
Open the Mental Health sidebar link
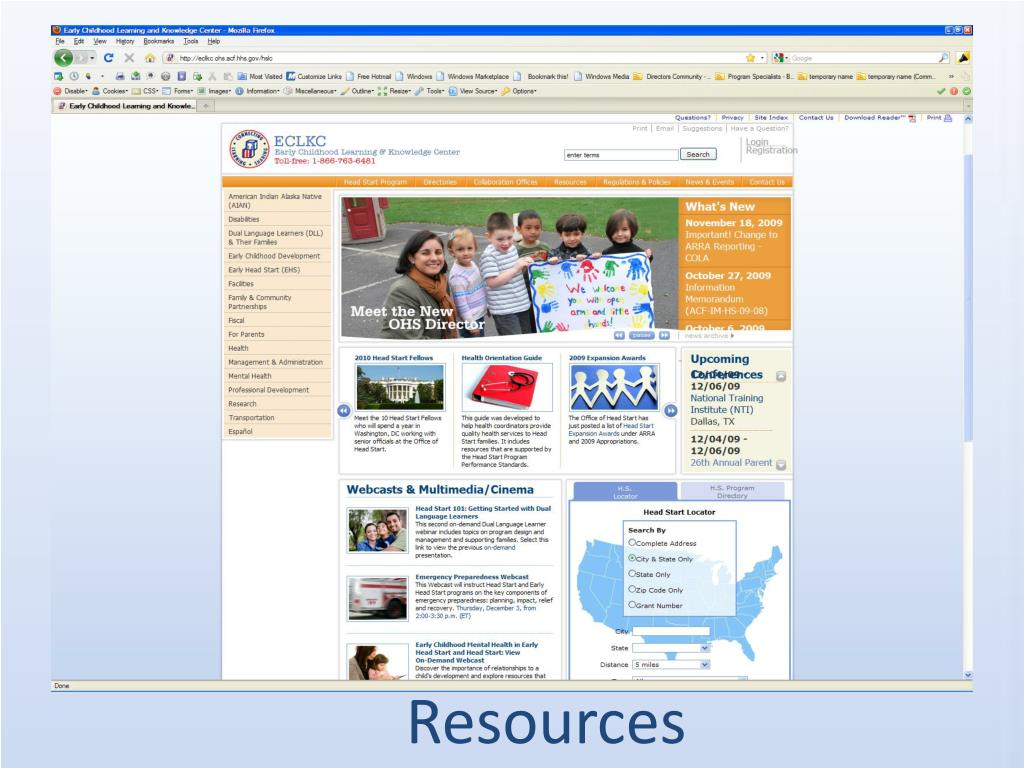coord(249,376)
